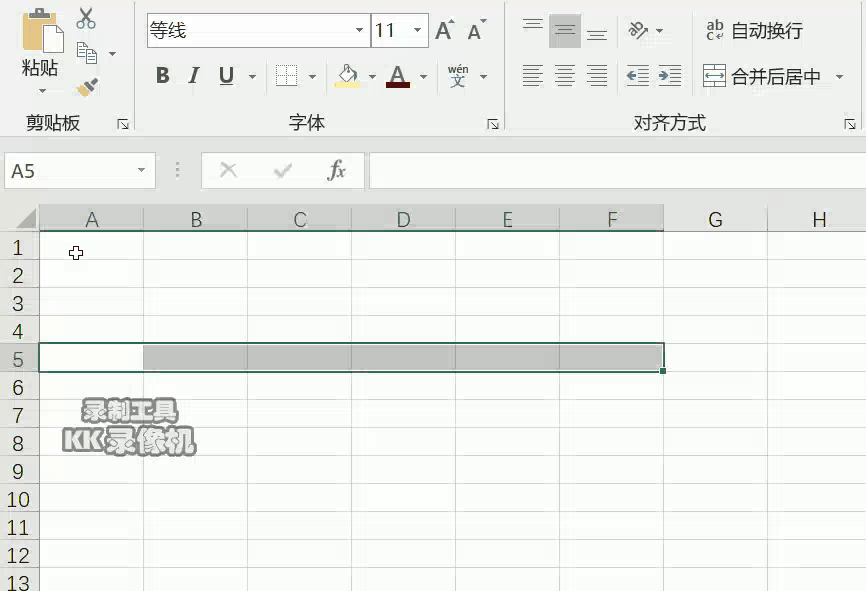
Task: Click cell B2
Action: (196, 274)
